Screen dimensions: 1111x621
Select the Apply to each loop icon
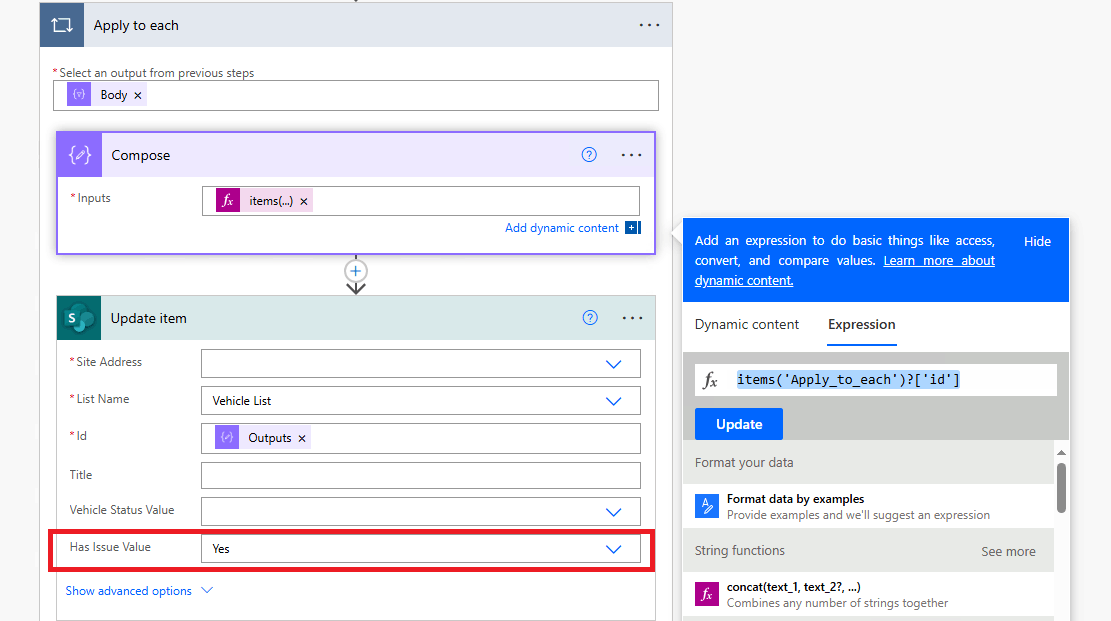pos(62,24)
